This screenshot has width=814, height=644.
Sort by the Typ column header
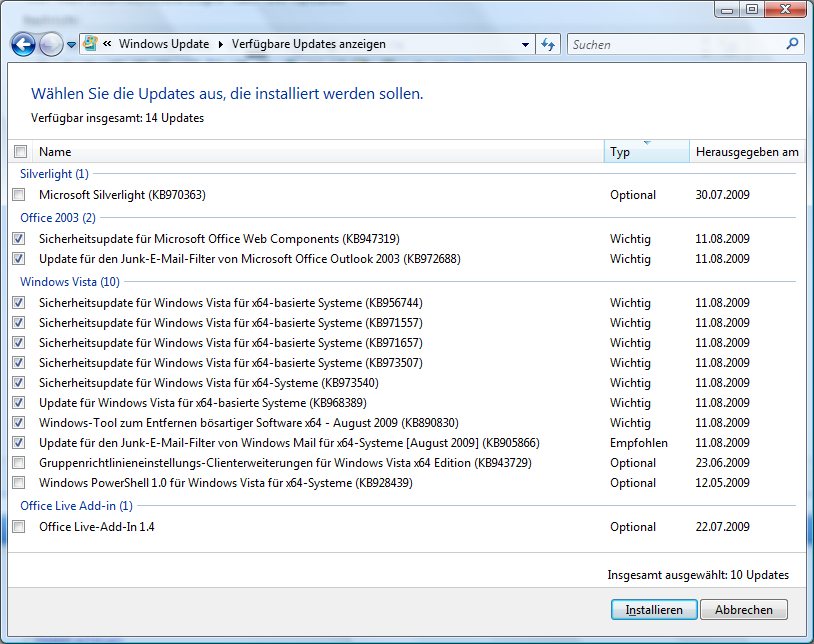(x=647, y=152)
